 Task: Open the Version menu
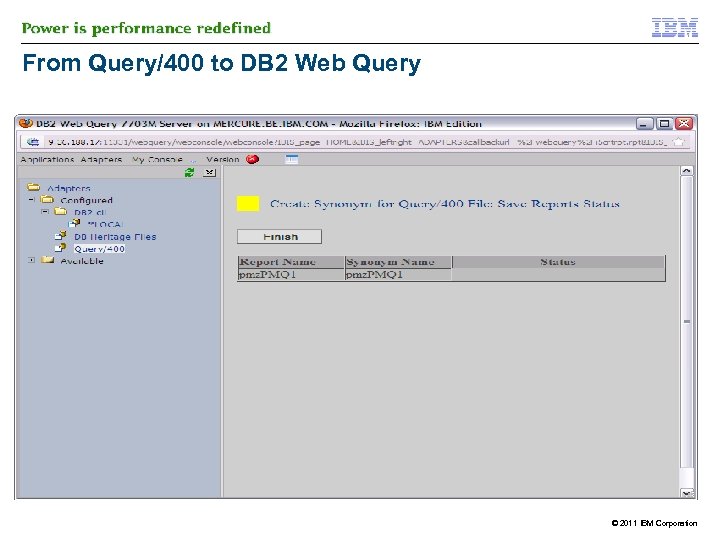coord(223,159)
